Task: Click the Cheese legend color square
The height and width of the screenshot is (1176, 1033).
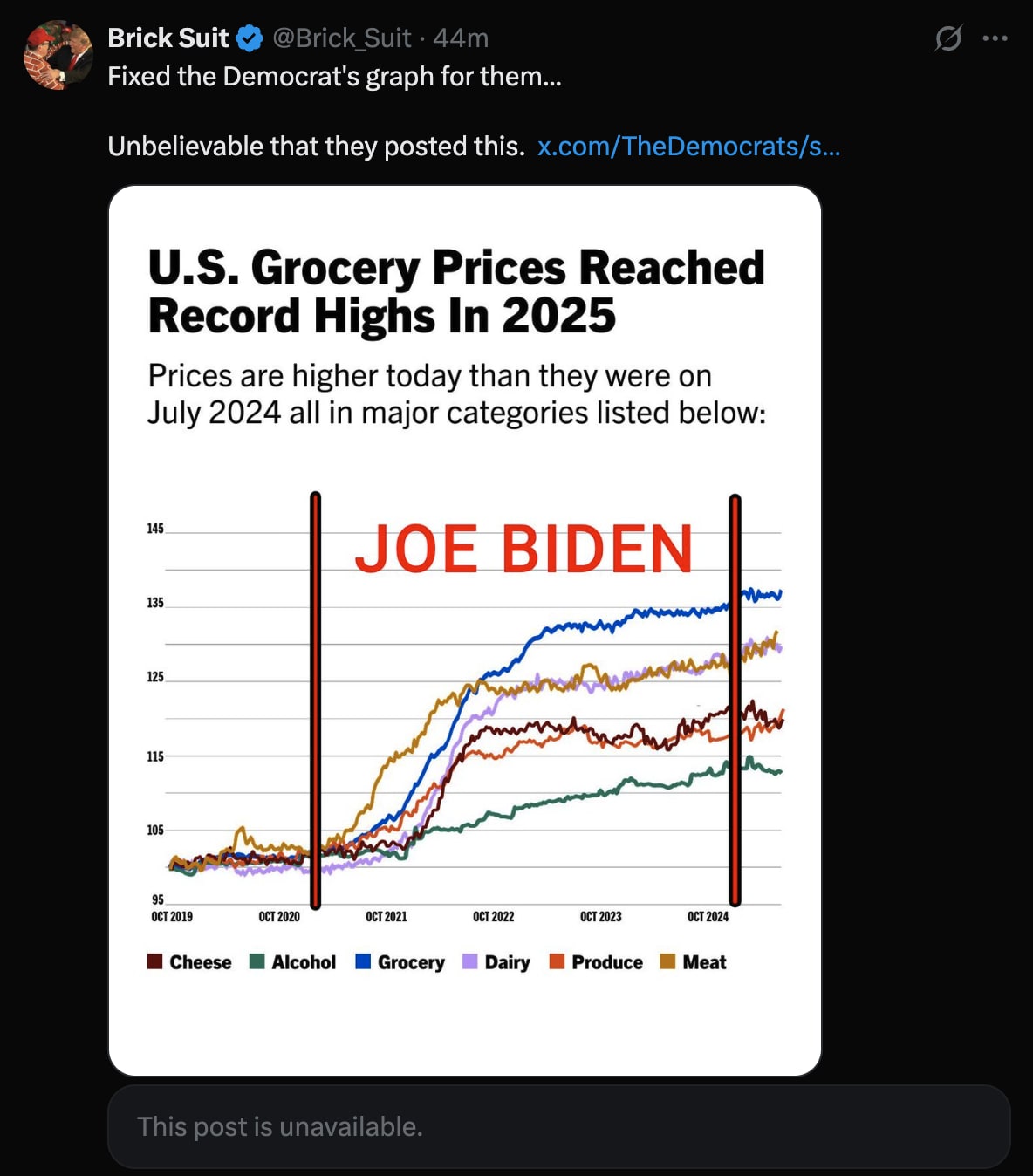Action: 155,961
